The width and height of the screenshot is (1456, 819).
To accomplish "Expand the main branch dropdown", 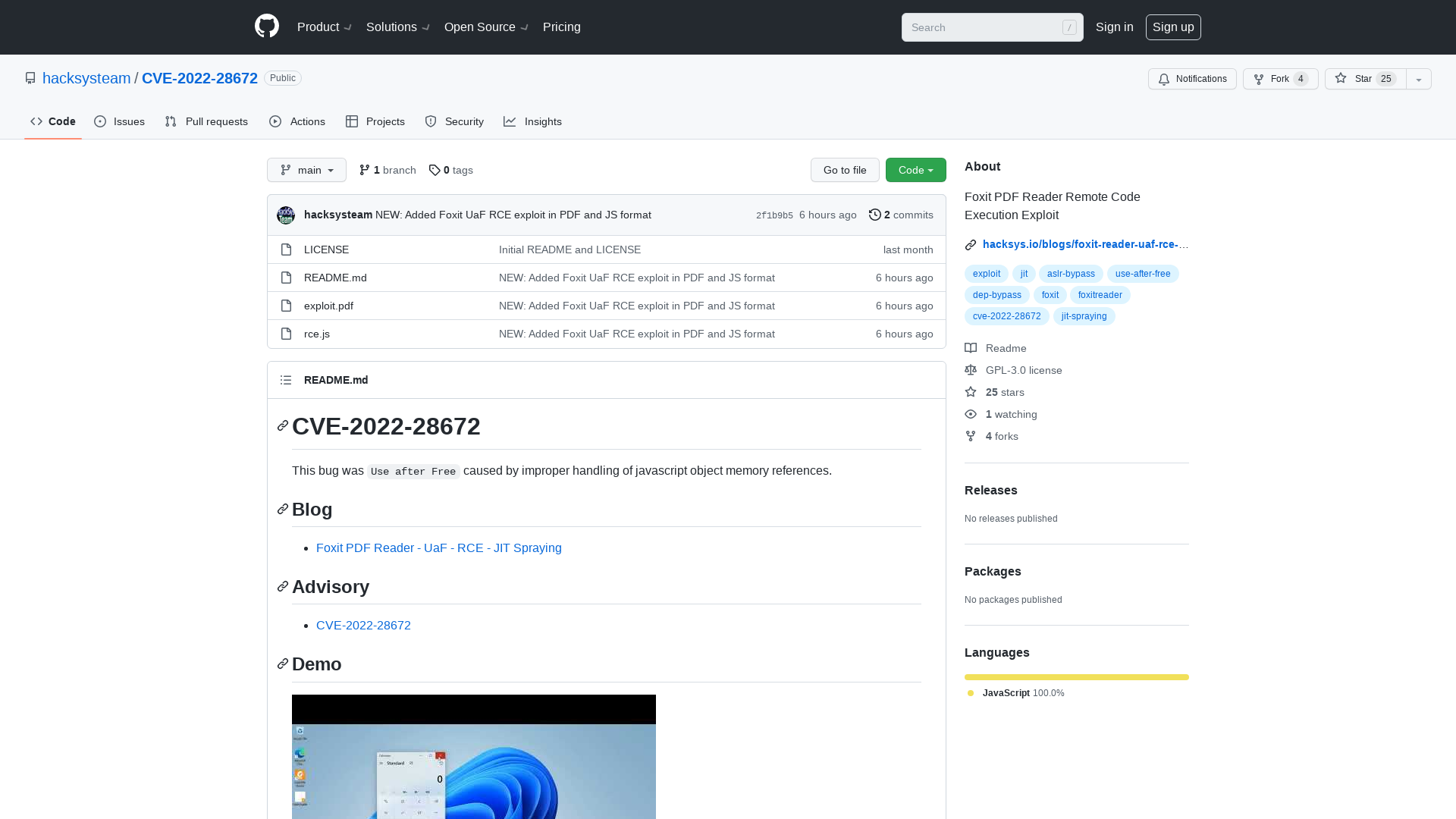I will (x=306, y=170).
